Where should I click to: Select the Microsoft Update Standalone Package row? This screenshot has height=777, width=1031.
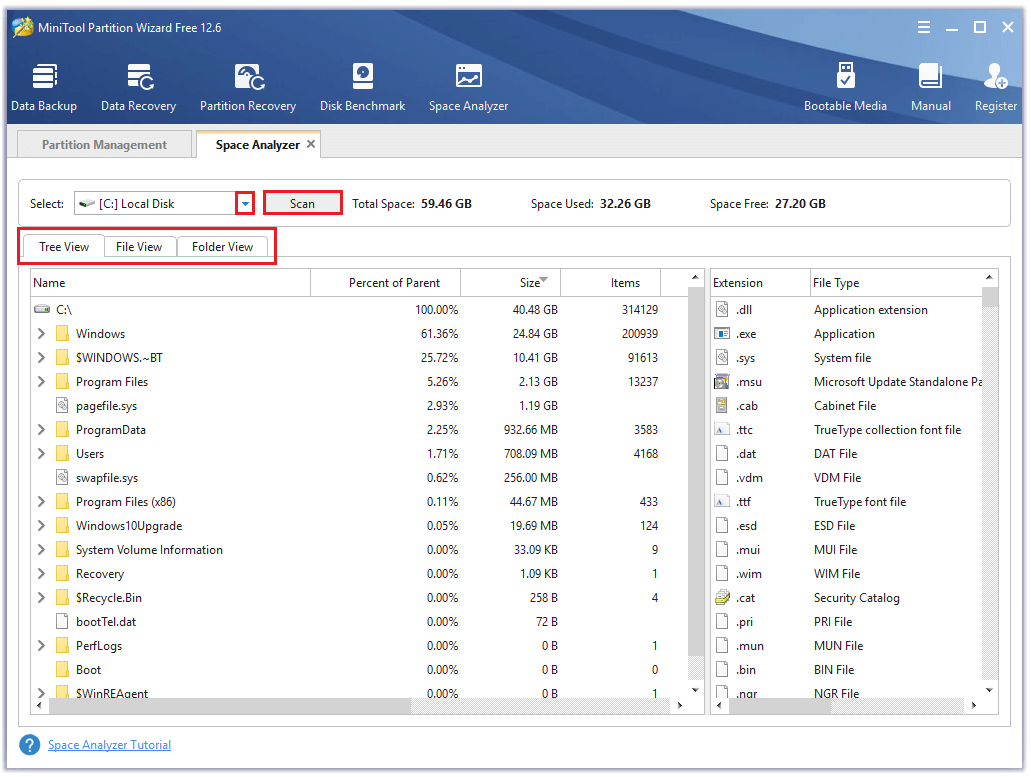tap(848, 382)
